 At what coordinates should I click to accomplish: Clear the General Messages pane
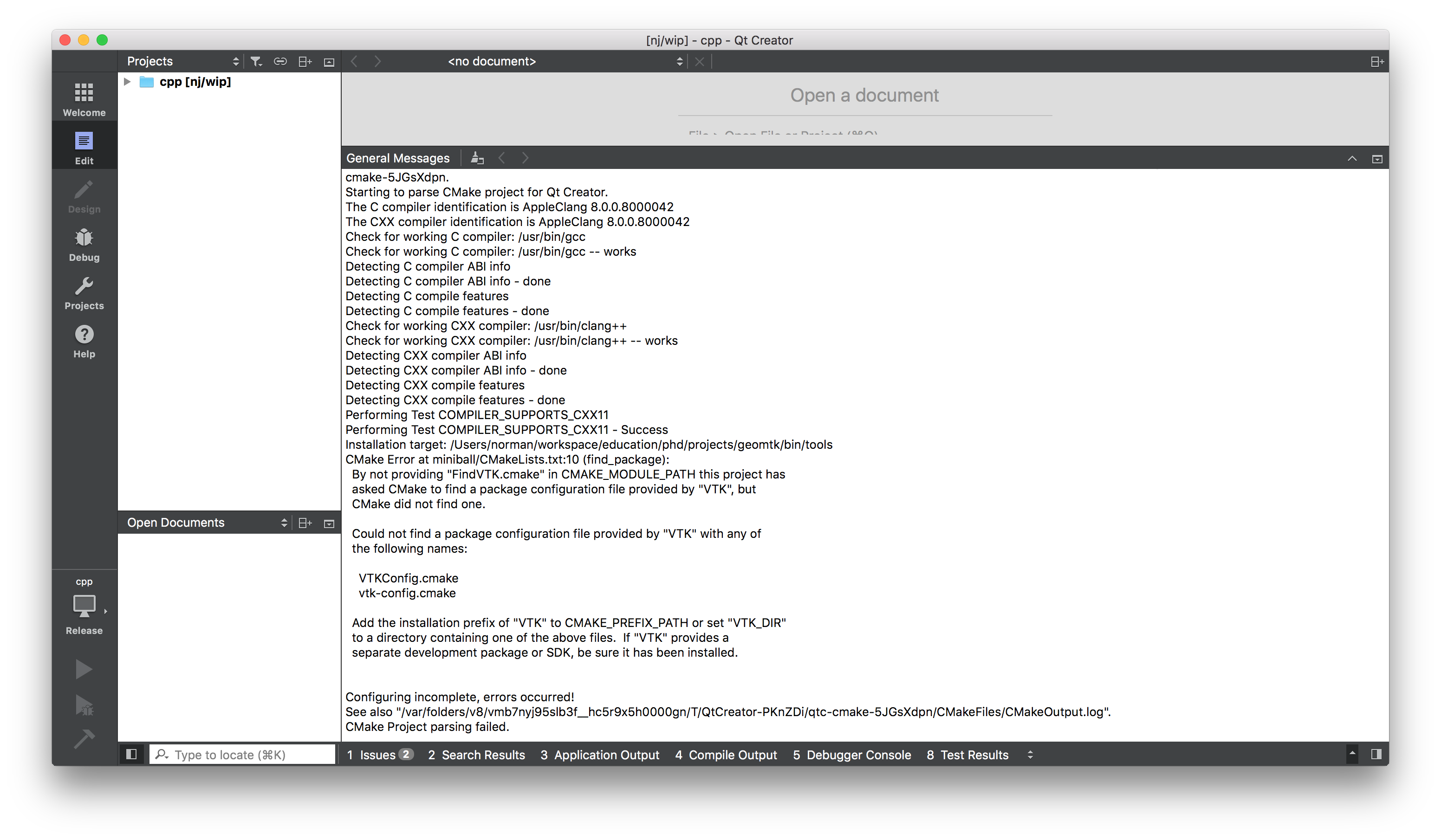478,158
